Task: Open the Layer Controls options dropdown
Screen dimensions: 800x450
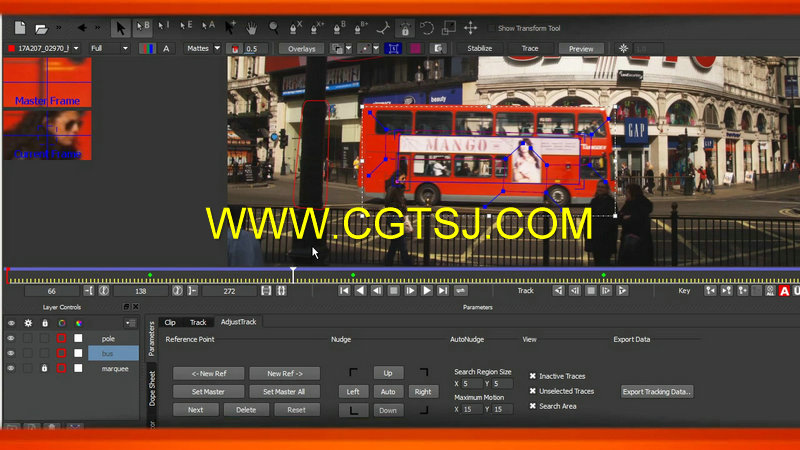Action: click(130, 323)
